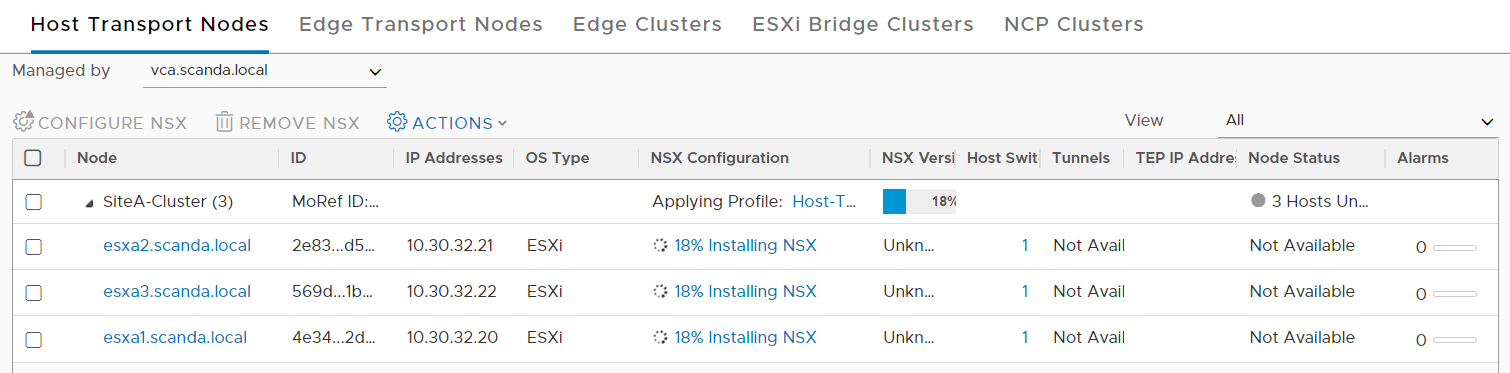The image size is (1510, 373).
Task: Click the installing spinner icon for esxa2
Action: (660, 246)
